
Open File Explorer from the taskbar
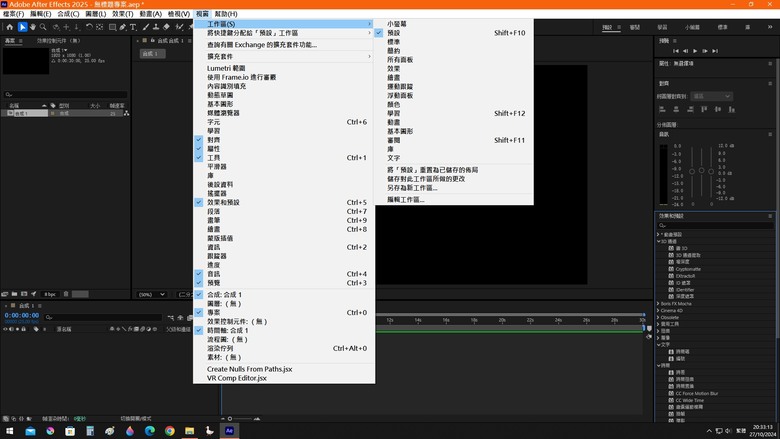pyautogui.click(x=190, y=431)
